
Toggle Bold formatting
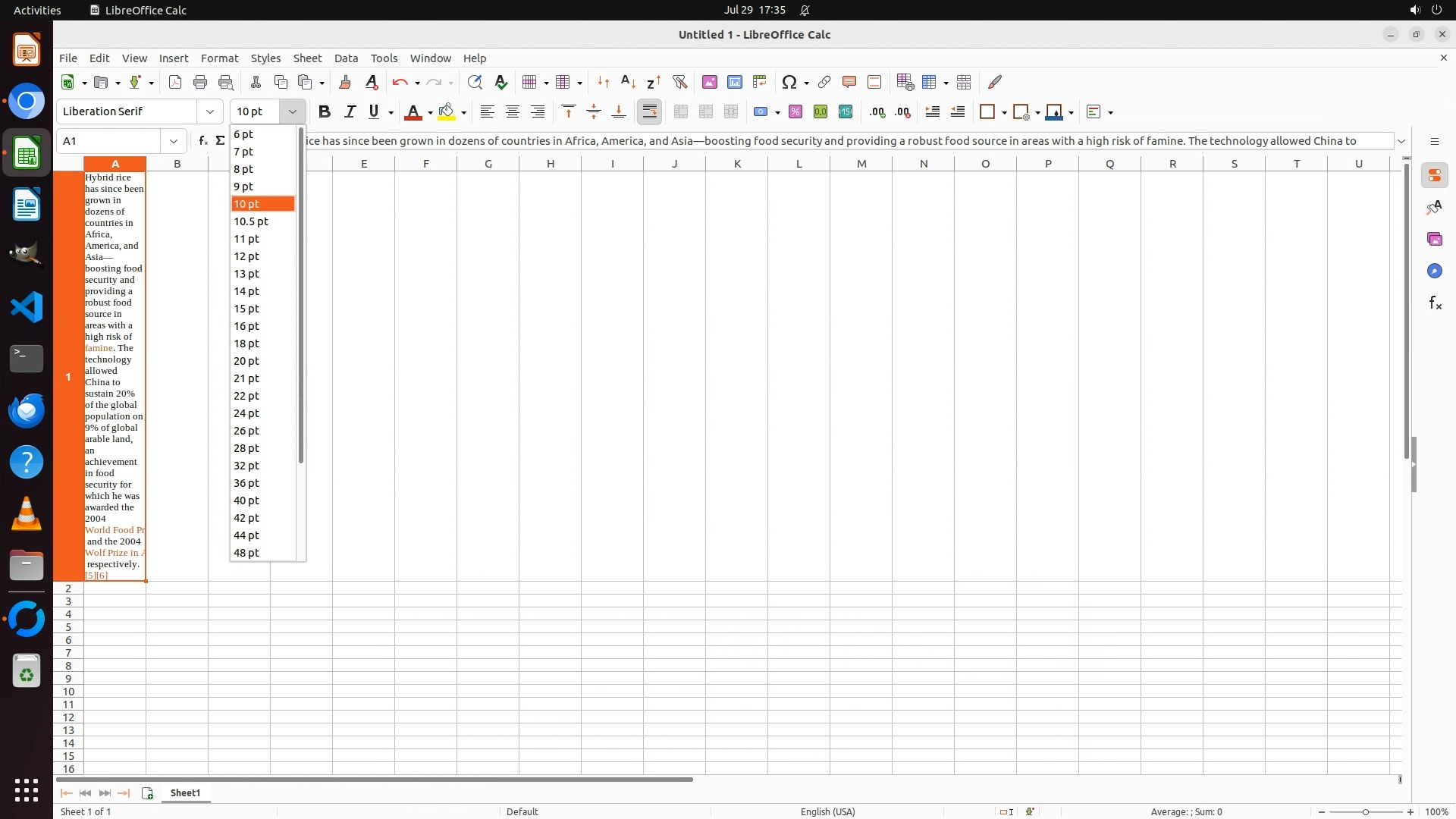coord(325,111)
